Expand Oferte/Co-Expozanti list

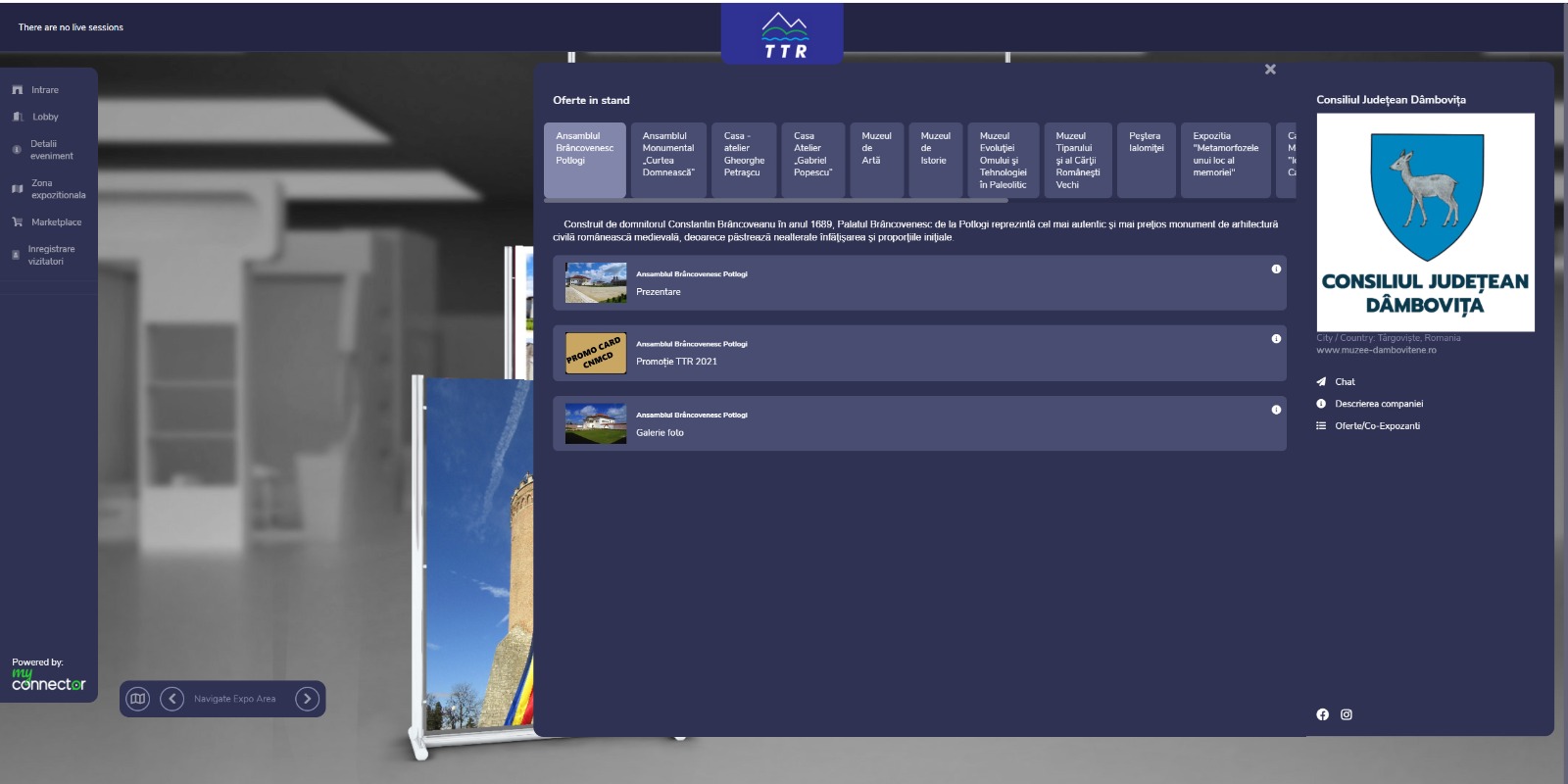tap(1376, 426)
